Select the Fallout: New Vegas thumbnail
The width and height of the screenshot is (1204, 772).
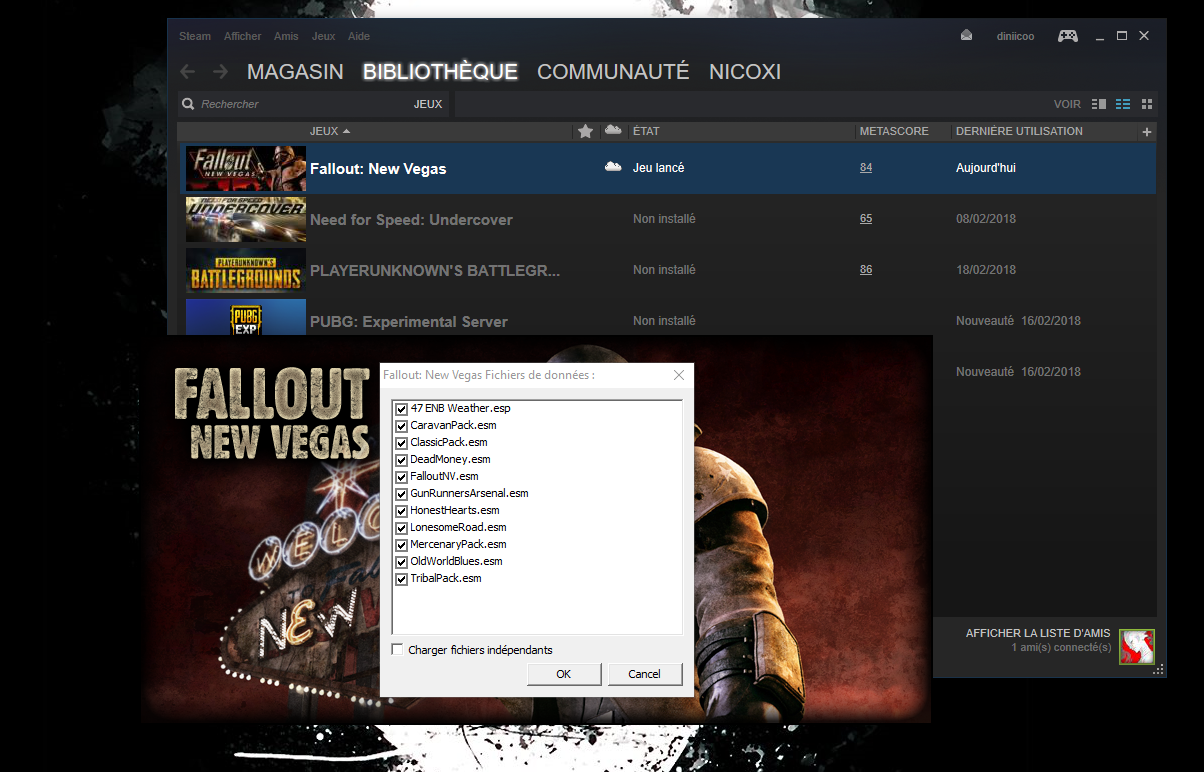coord(246,168)
